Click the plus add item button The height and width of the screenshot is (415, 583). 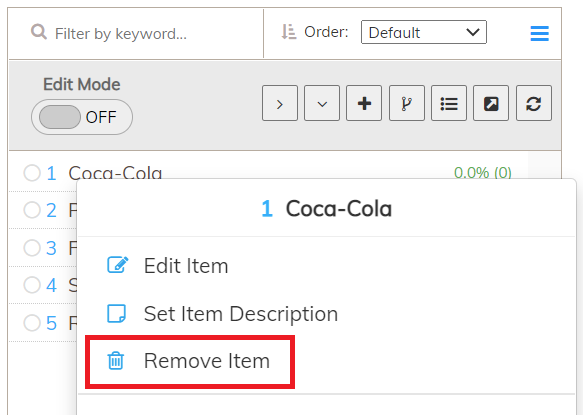tap(364, 103)
